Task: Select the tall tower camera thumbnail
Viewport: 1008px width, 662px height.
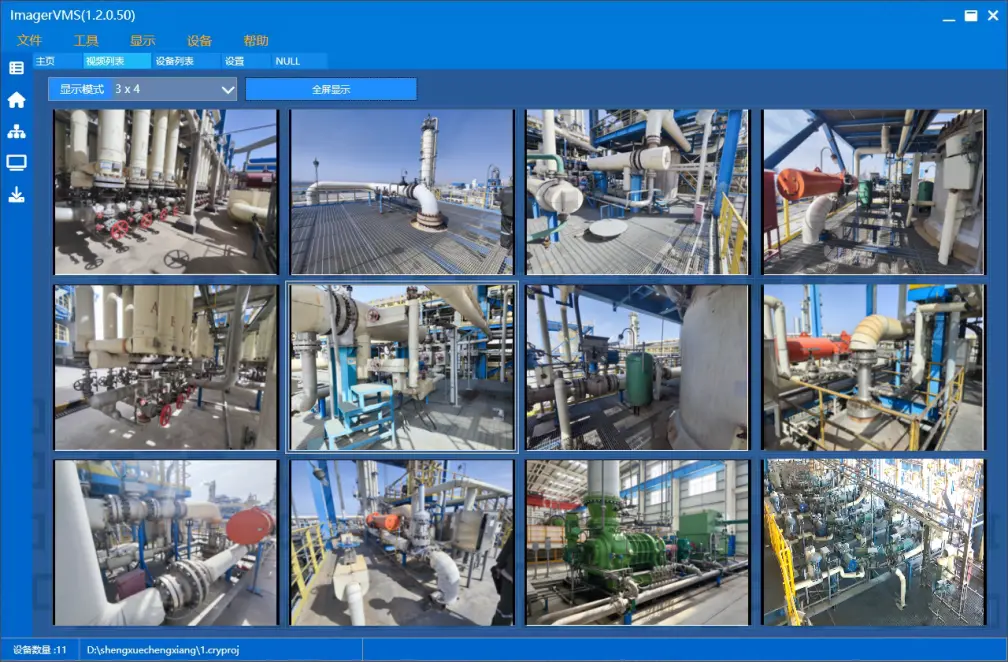Action: point(401,192)
